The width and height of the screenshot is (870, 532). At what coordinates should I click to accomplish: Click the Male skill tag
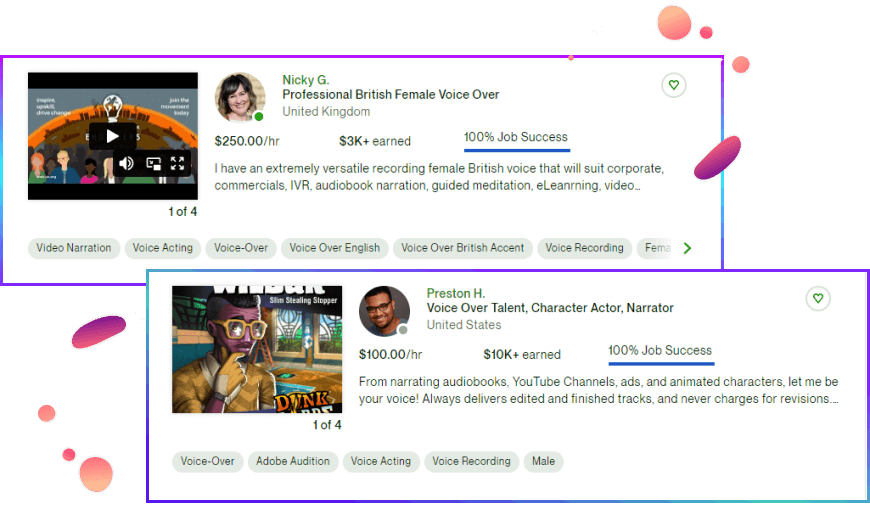(x=543, y=461)
